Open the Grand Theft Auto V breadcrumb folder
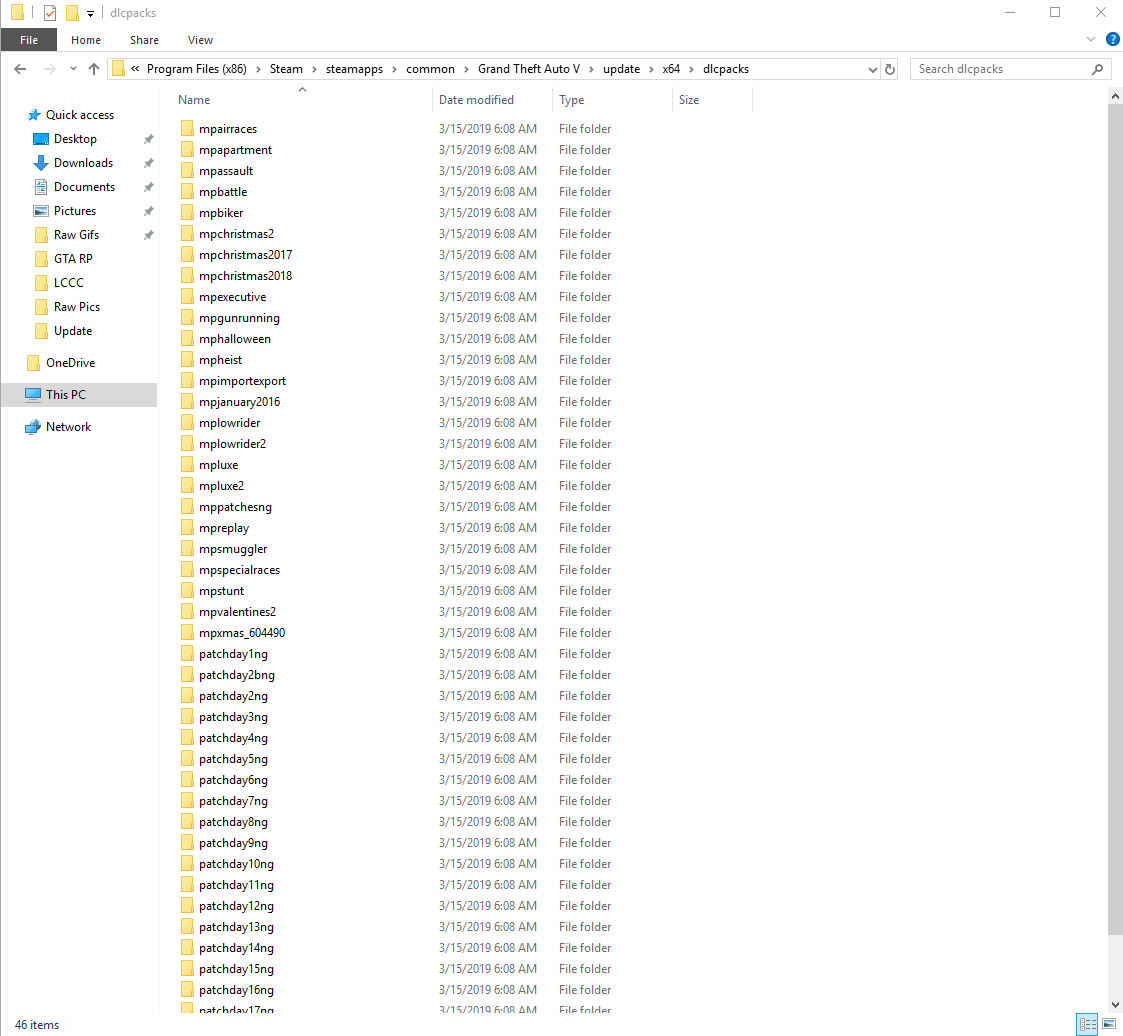The image size is (1123, 1036). [529, 69]
